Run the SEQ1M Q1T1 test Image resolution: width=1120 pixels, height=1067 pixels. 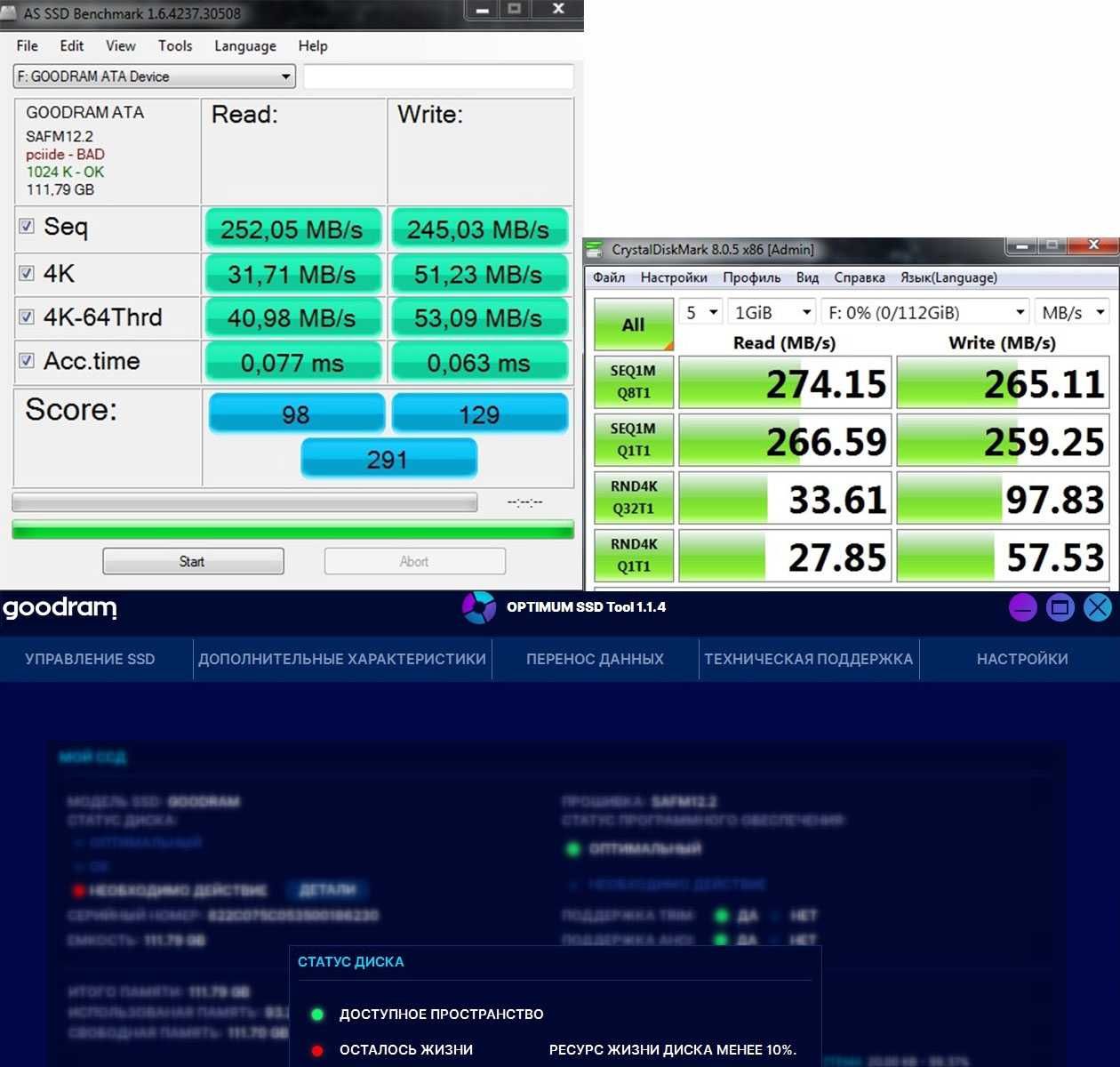pyautogui.click(x=634, y=439)
